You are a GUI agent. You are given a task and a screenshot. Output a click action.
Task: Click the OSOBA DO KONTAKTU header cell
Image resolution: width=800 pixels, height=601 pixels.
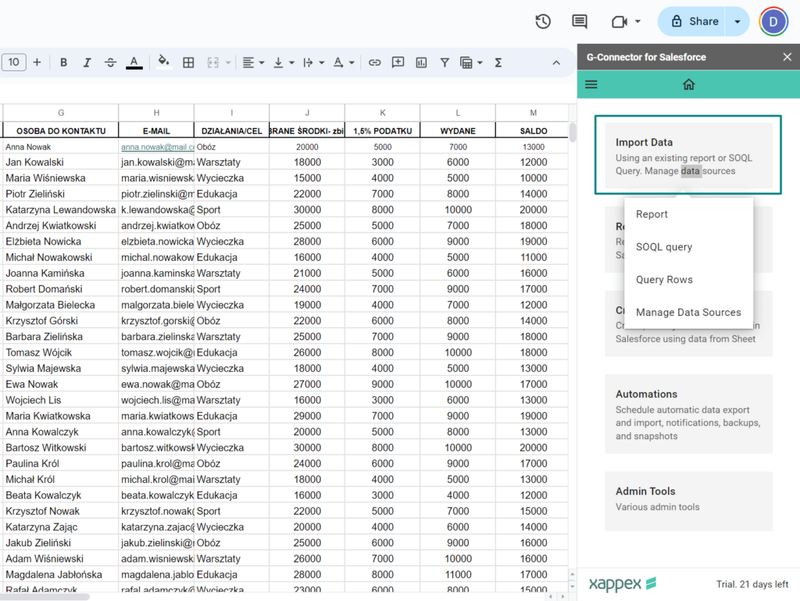point(61,131)
